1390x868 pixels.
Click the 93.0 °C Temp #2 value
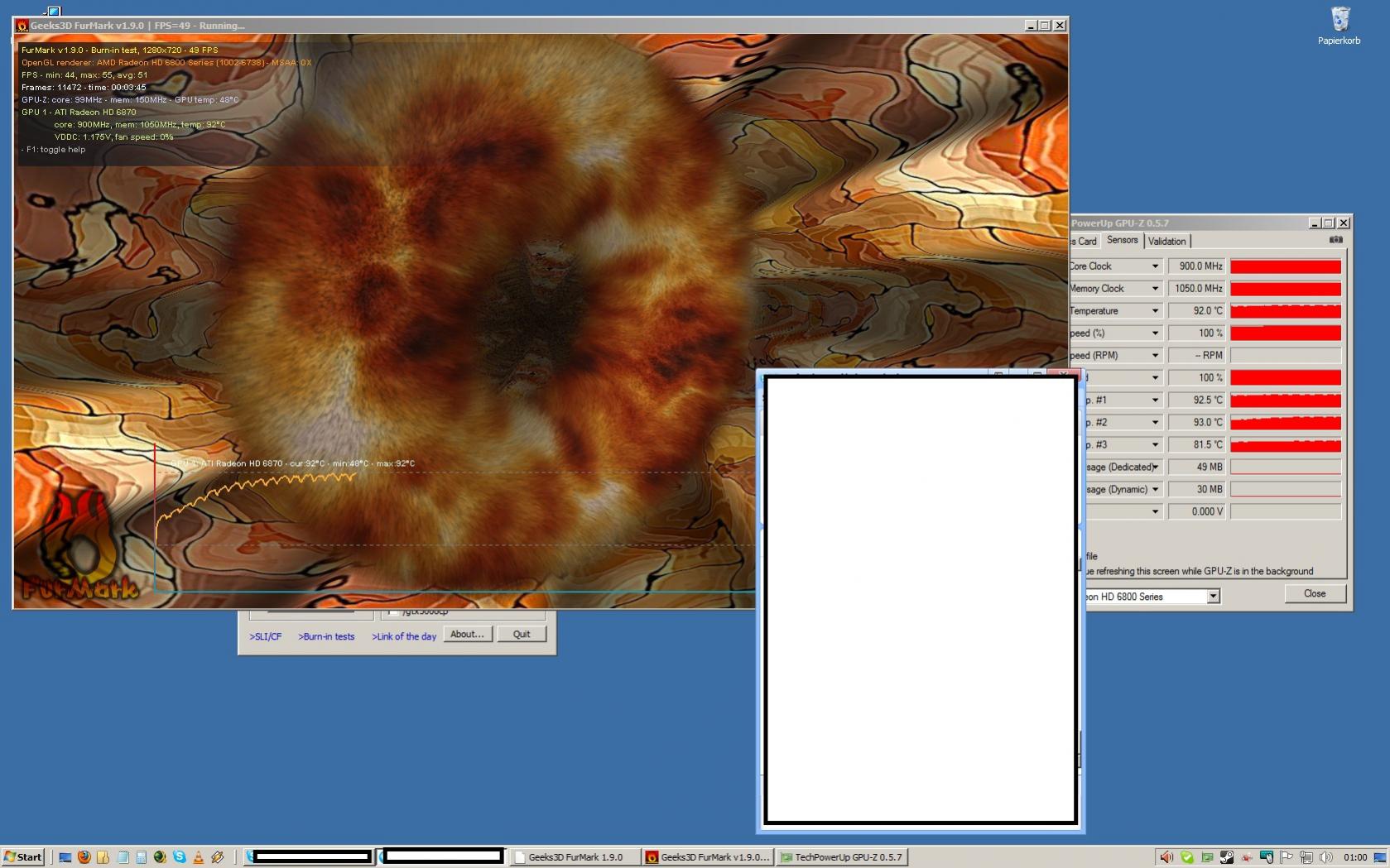click(x=1196, y=423)
